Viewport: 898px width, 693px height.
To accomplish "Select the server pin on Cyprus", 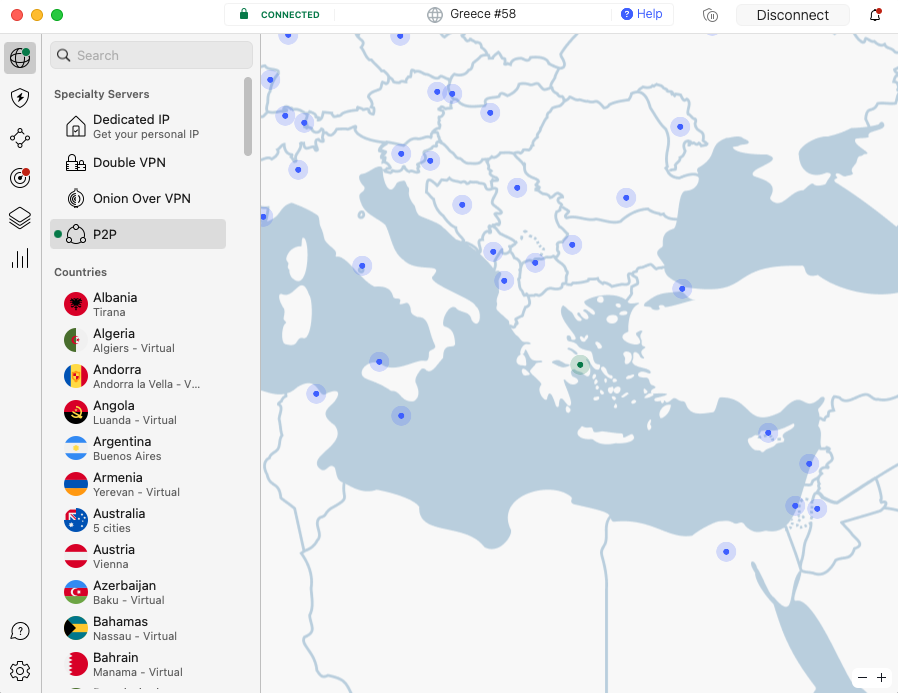I will [768, 433].
